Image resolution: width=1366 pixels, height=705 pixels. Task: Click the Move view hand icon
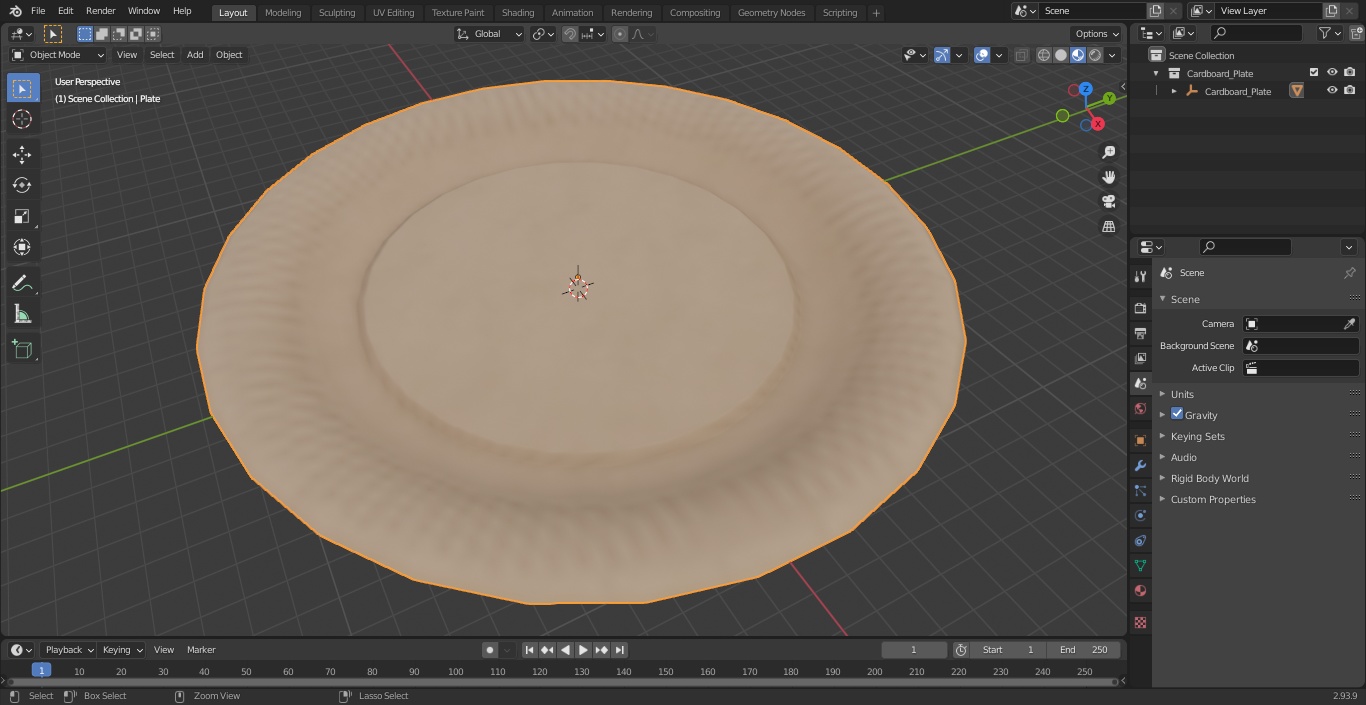pos(1108,177)
